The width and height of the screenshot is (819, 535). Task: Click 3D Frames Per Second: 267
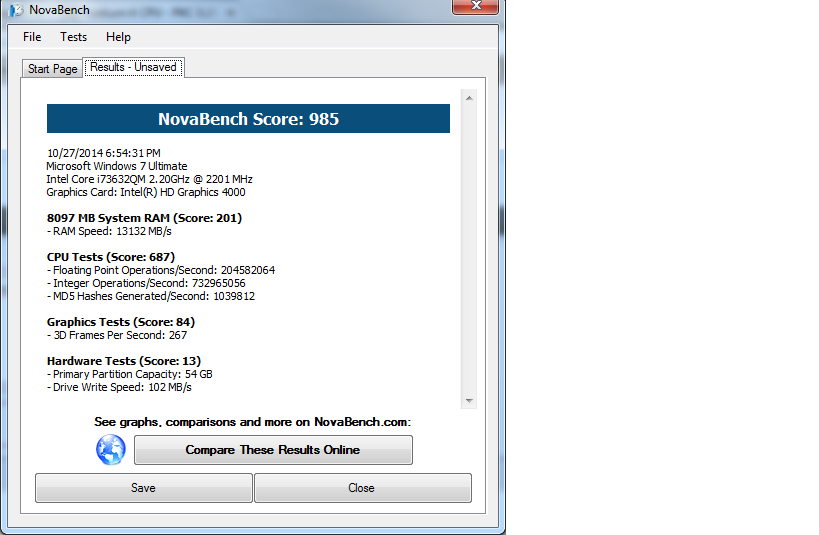pyautogui.click(x=117, y=335)
